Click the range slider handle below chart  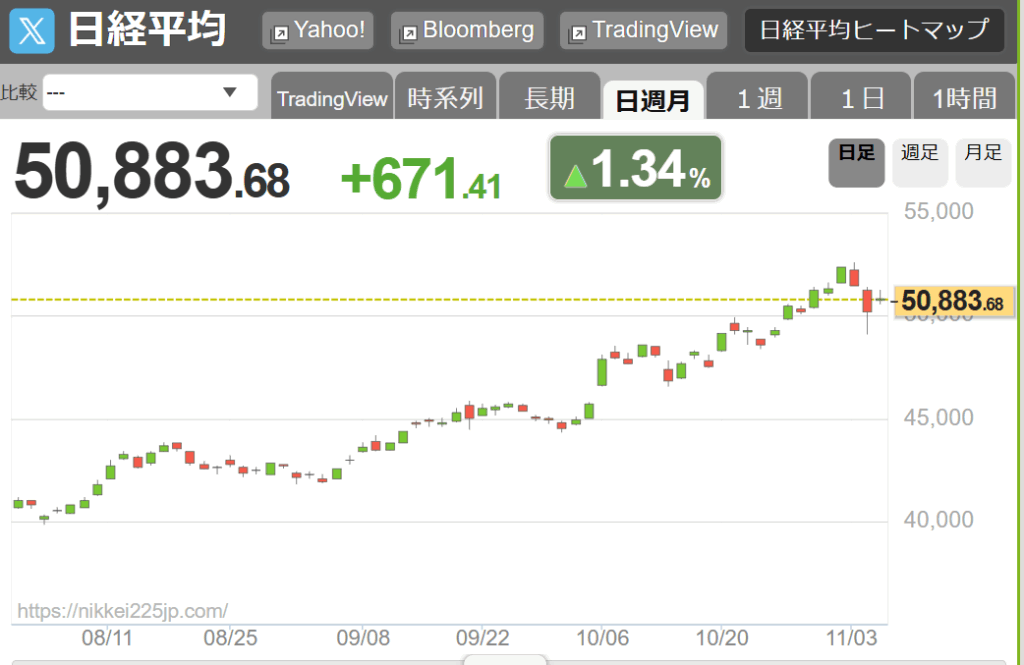[x=505, y=660]
